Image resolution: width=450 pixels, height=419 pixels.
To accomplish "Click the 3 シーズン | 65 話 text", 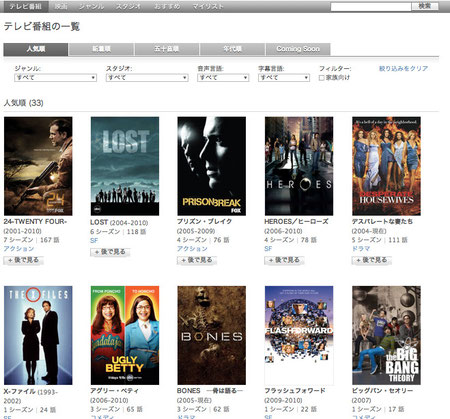I will pyautogui.click(x=116, y=409).
